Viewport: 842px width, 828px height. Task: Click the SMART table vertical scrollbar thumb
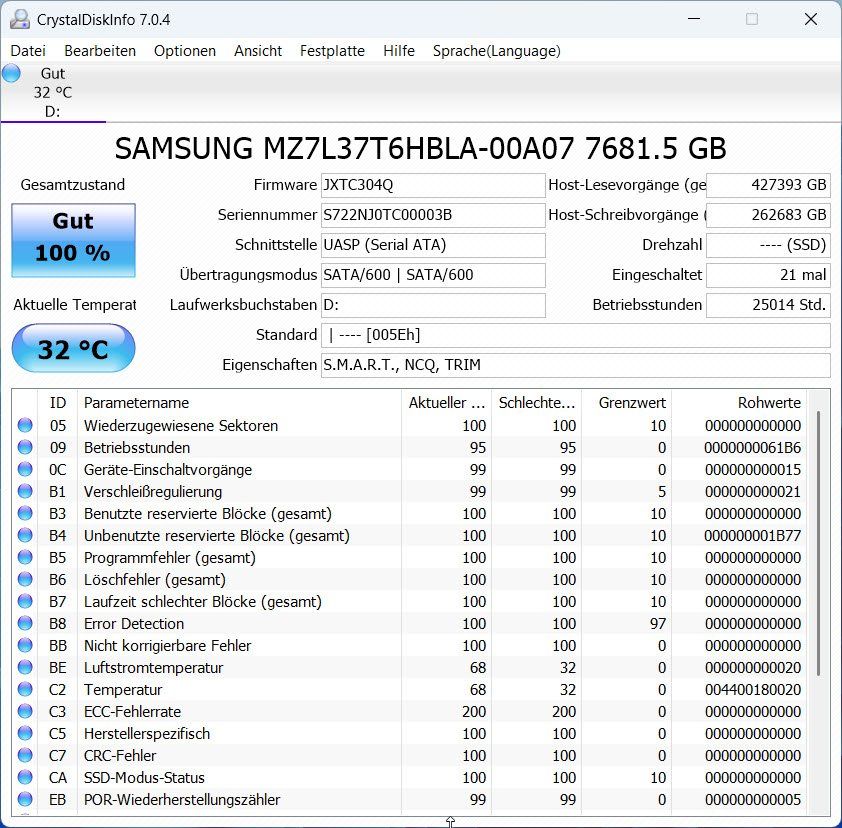point(818,543)
